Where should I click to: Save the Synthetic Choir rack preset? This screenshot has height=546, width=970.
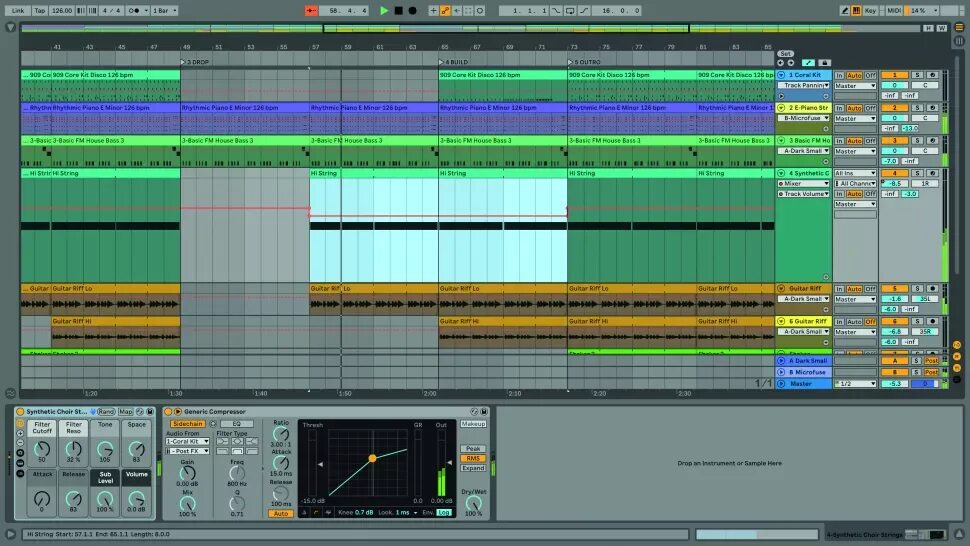(x=150, y=411)
